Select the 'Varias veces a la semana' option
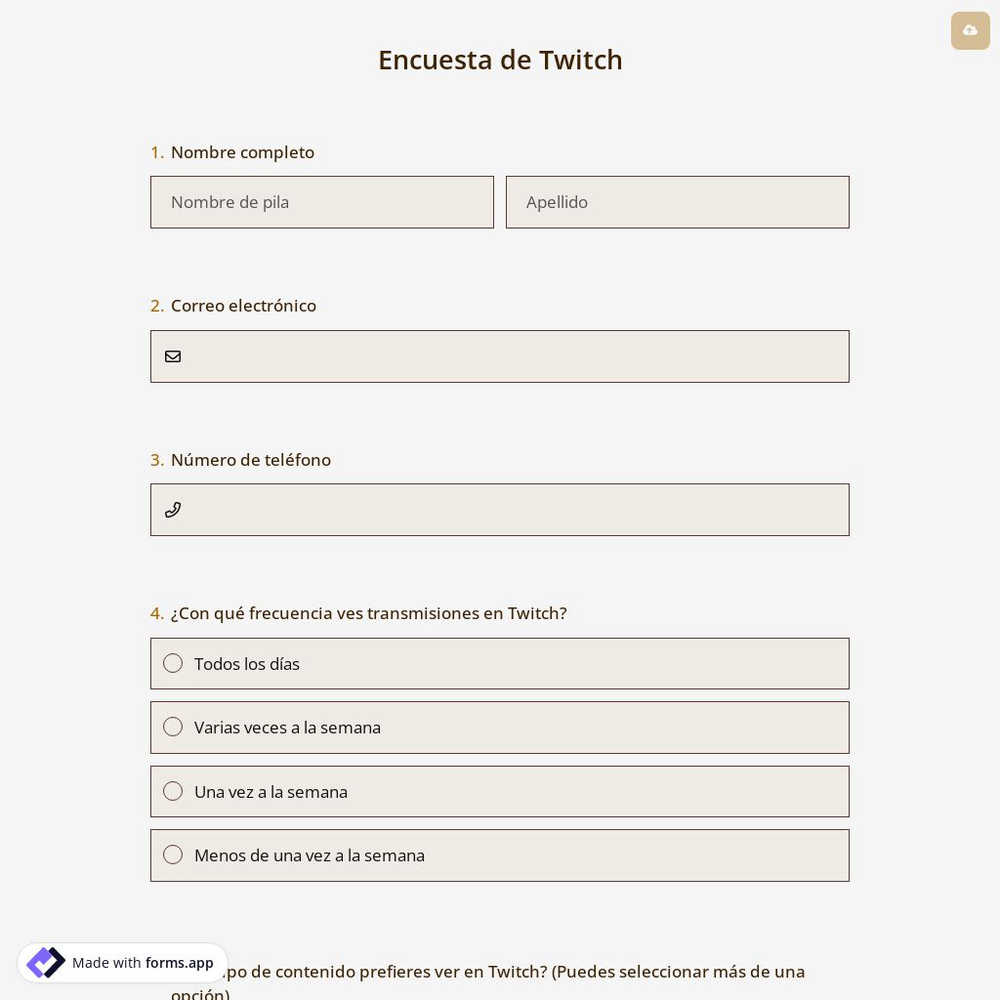The height and width of the screenshot is (1000, 1000). coord(173,727)
